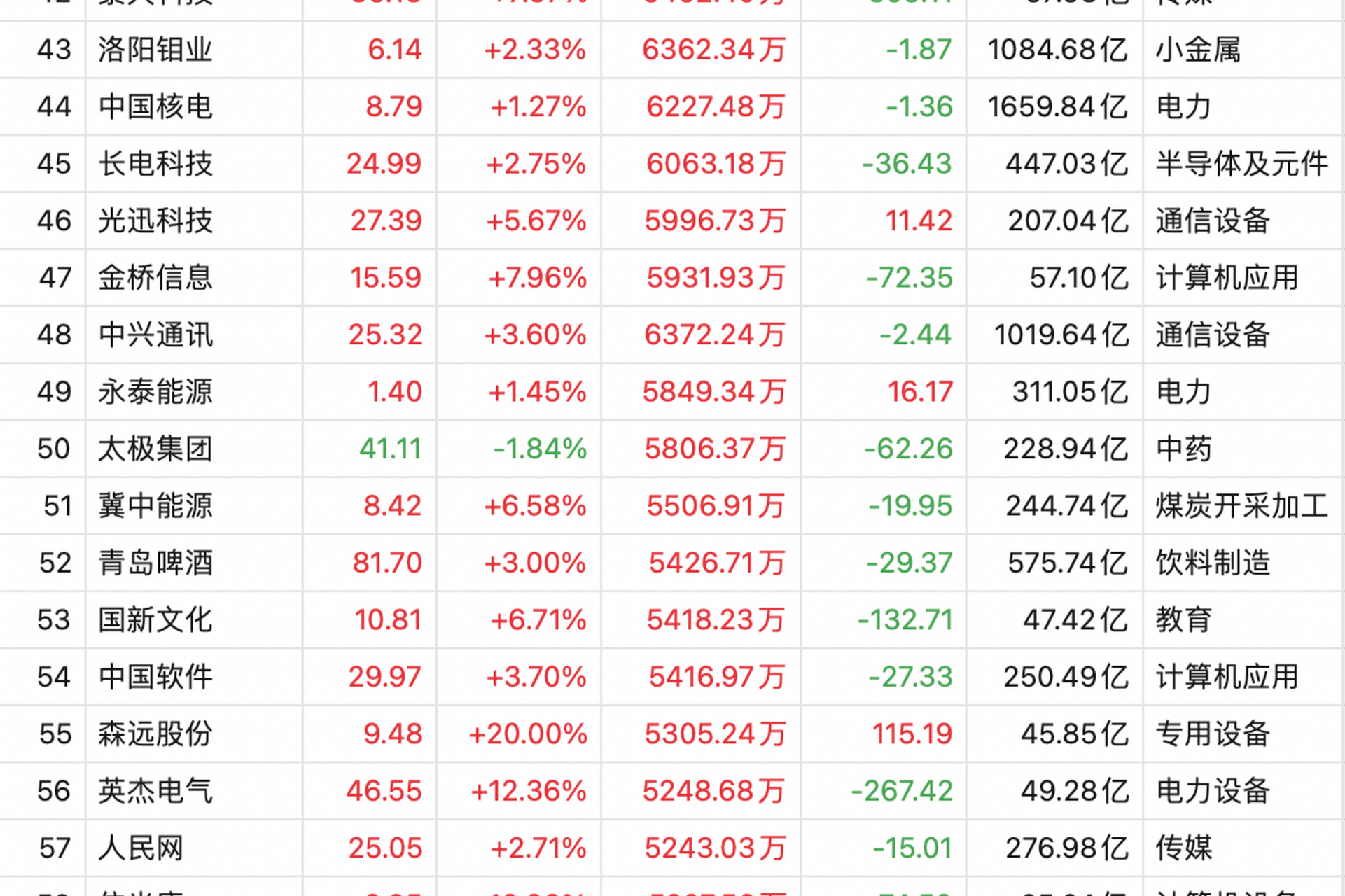Click market cap 1084.68亿

click(1058, 50)
